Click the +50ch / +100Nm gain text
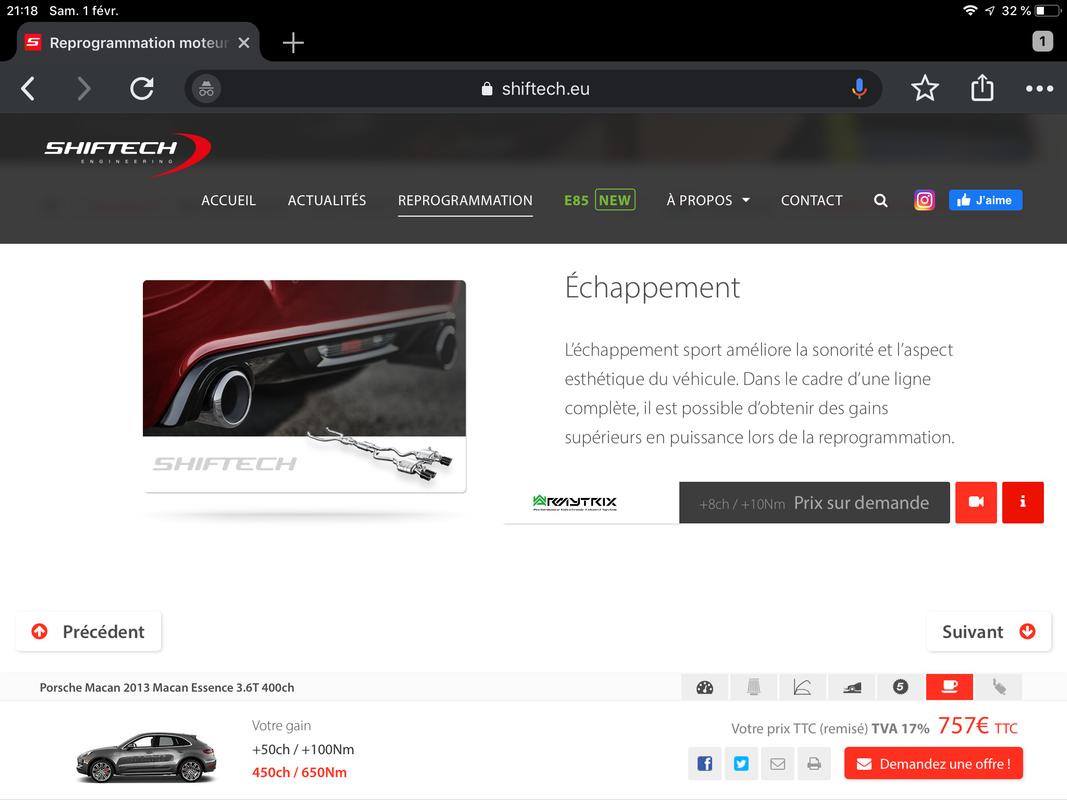This screenshot has height=800, width=1067. (303, 750)
